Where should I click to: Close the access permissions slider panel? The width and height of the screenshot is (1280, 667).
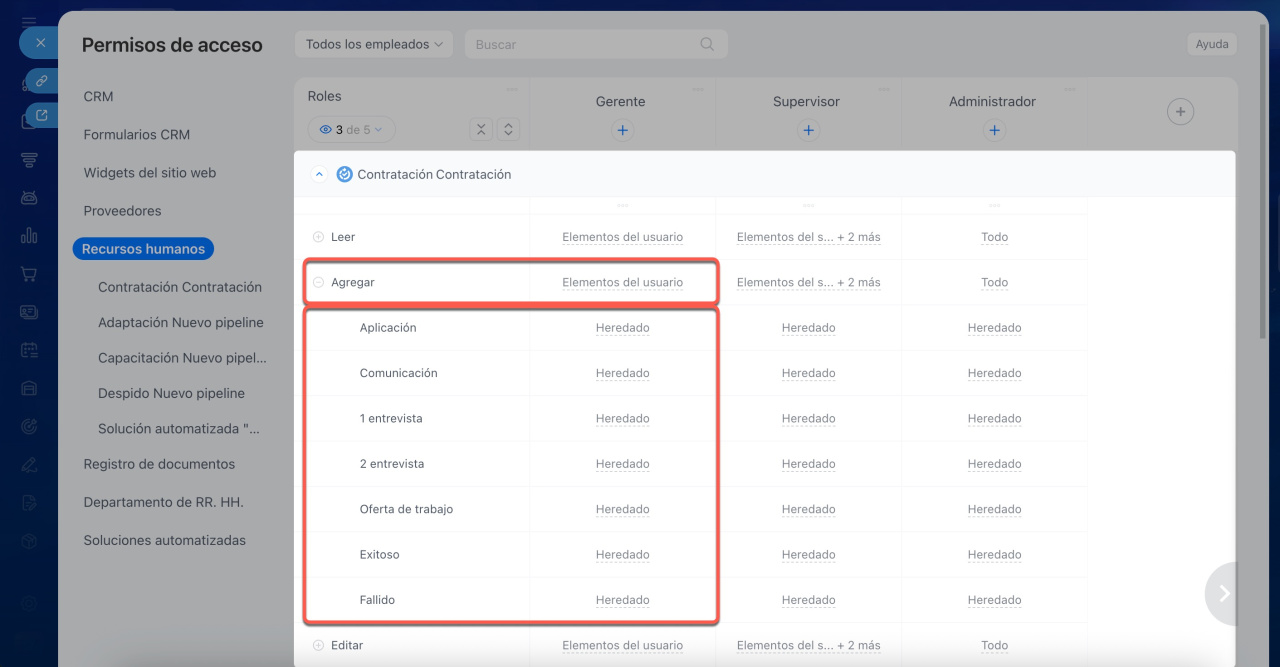tap(40, 43)
